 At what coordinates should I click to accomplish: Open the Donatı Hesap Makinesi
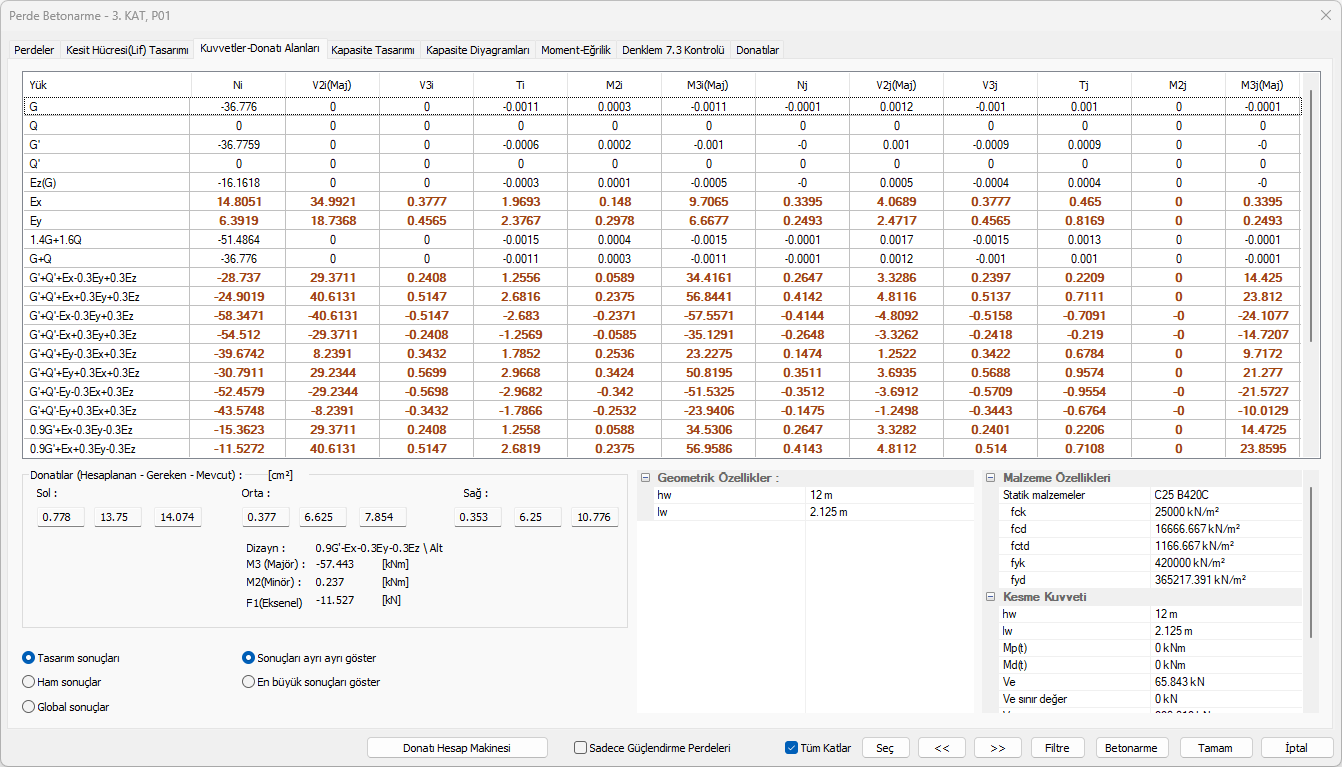[x=457, y=748]
